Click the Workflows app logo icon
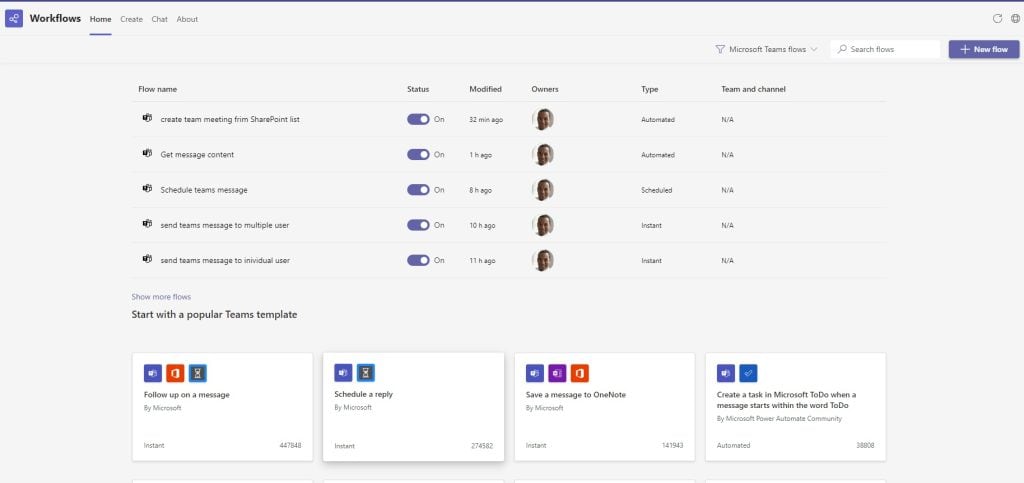Image resolution: width=1024 pixels, height=483 pixels. (14, 18)
